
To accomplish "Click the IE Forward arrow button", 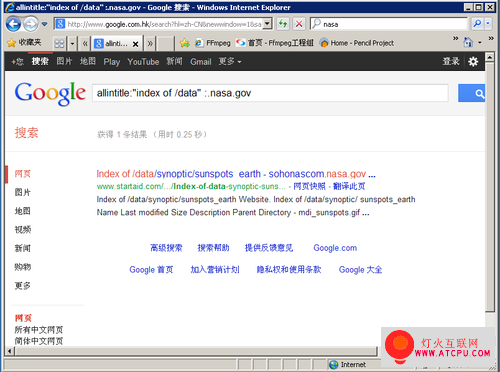I will [x=31, y=24].
